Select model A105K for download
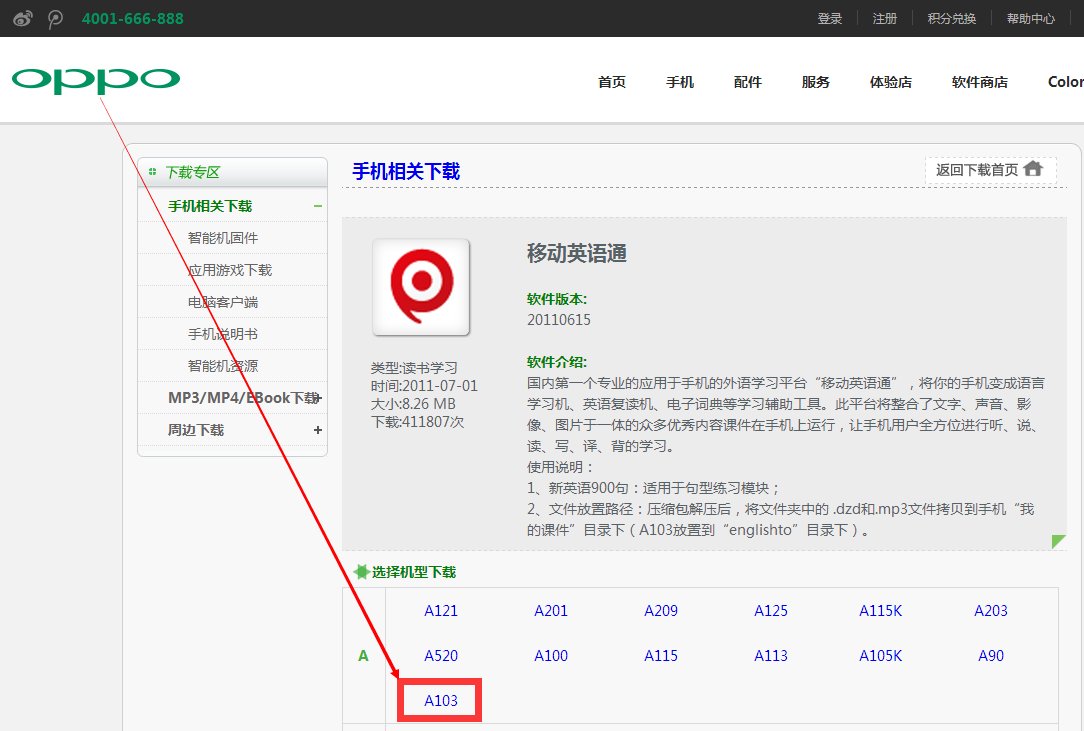Image resolution: width=1084 pixels, height=731 pixels. click(881, 656)
